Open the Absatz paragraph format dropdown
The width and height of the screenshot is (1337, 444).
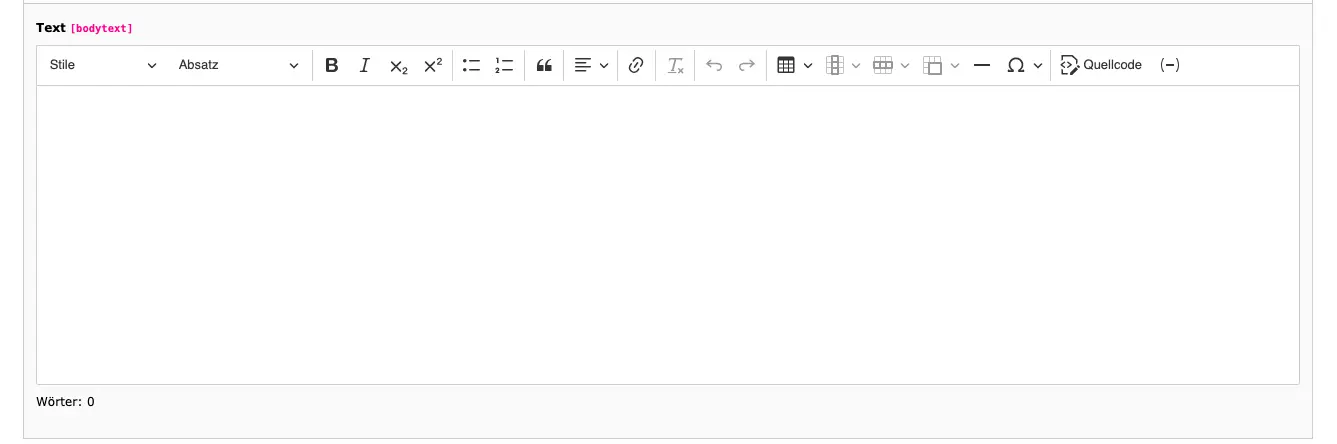pyautogui.click(x=238, y=66)
